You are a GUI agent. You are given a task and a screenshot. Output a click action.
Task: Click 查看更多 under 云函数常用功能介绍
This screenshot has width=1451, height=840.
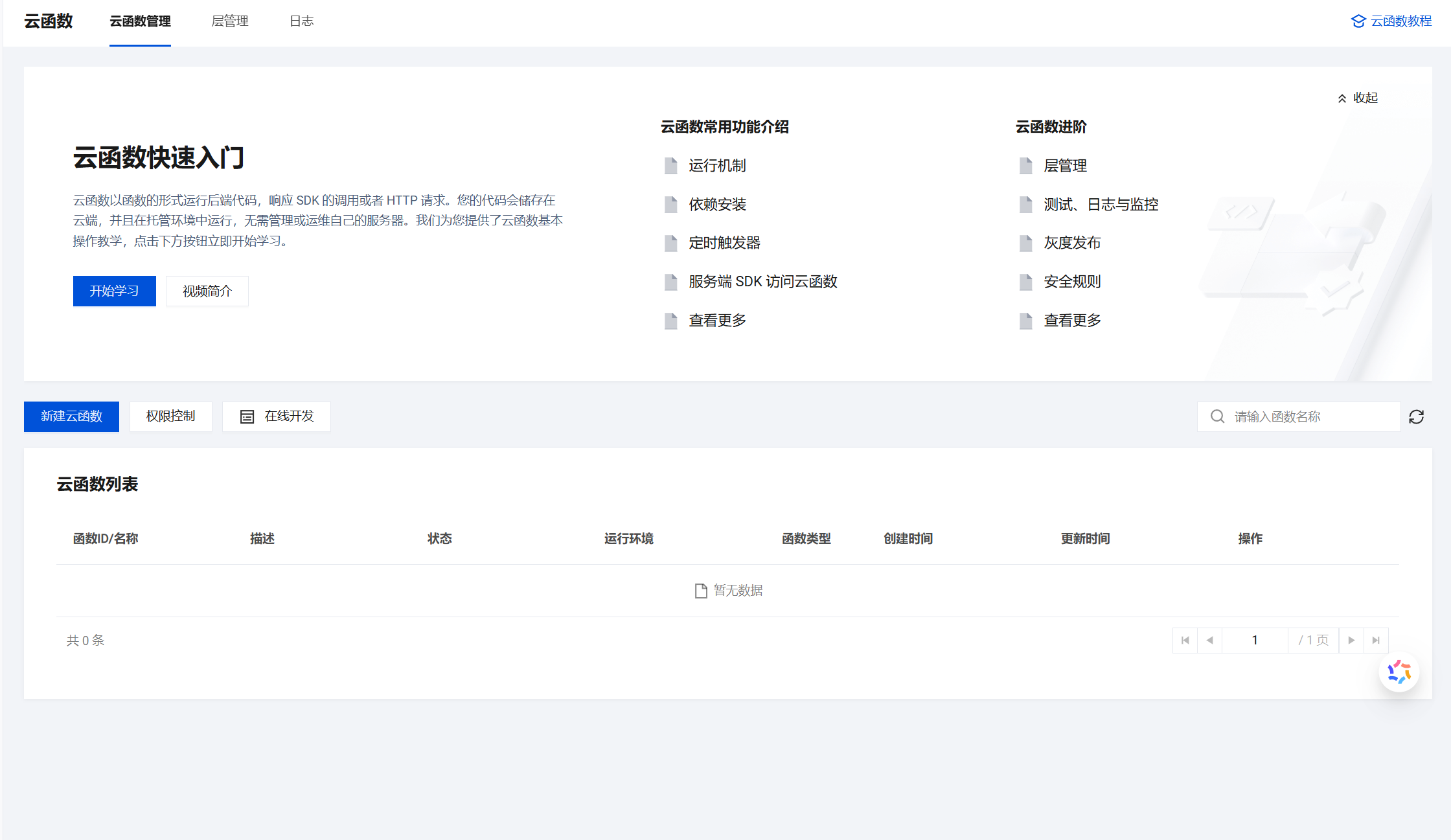click(717, 321)
